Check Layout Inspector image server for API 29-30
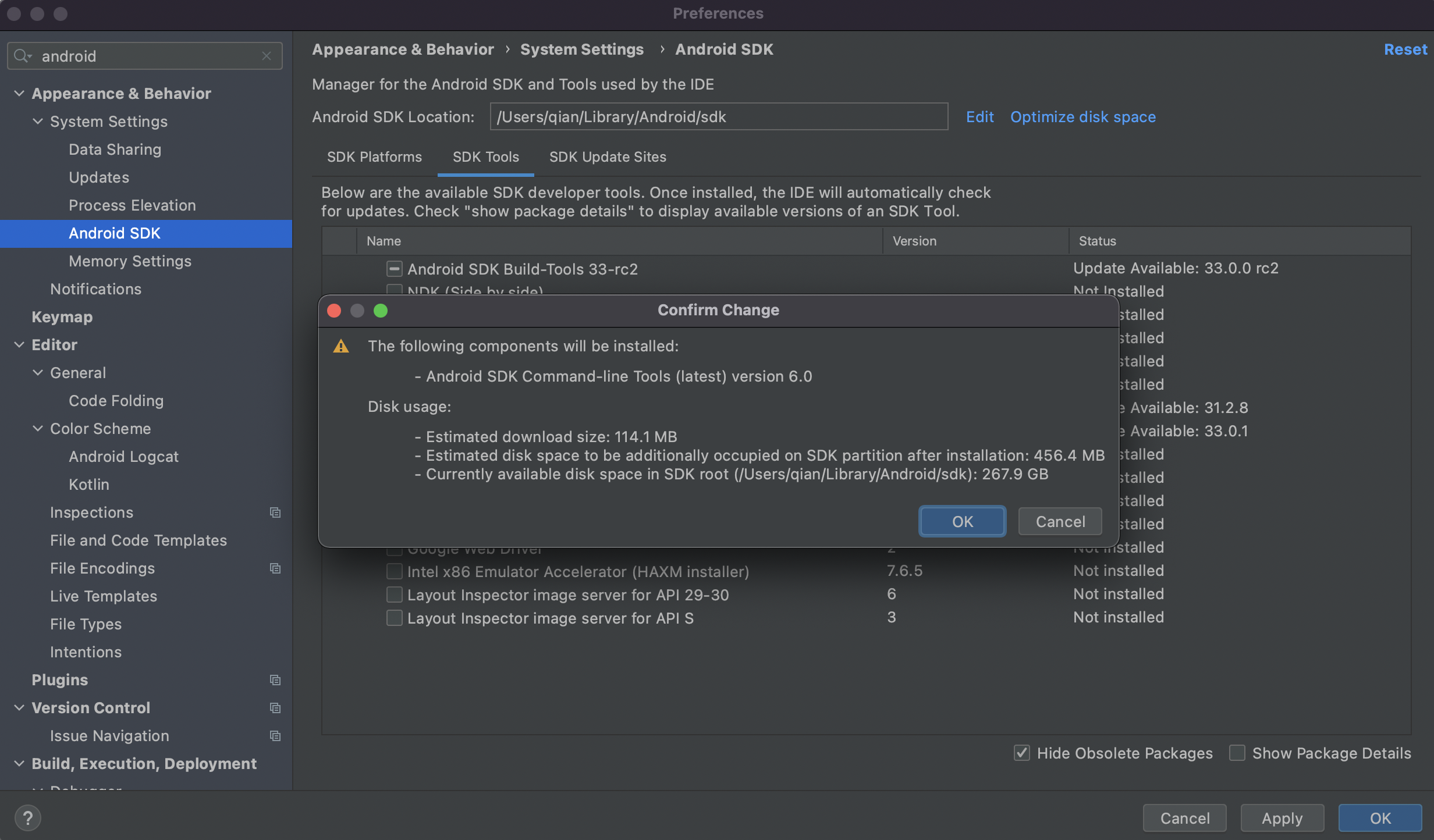The height and width of the screenshot is (840, 1434). pyautogui.click(x=394, y=595)
